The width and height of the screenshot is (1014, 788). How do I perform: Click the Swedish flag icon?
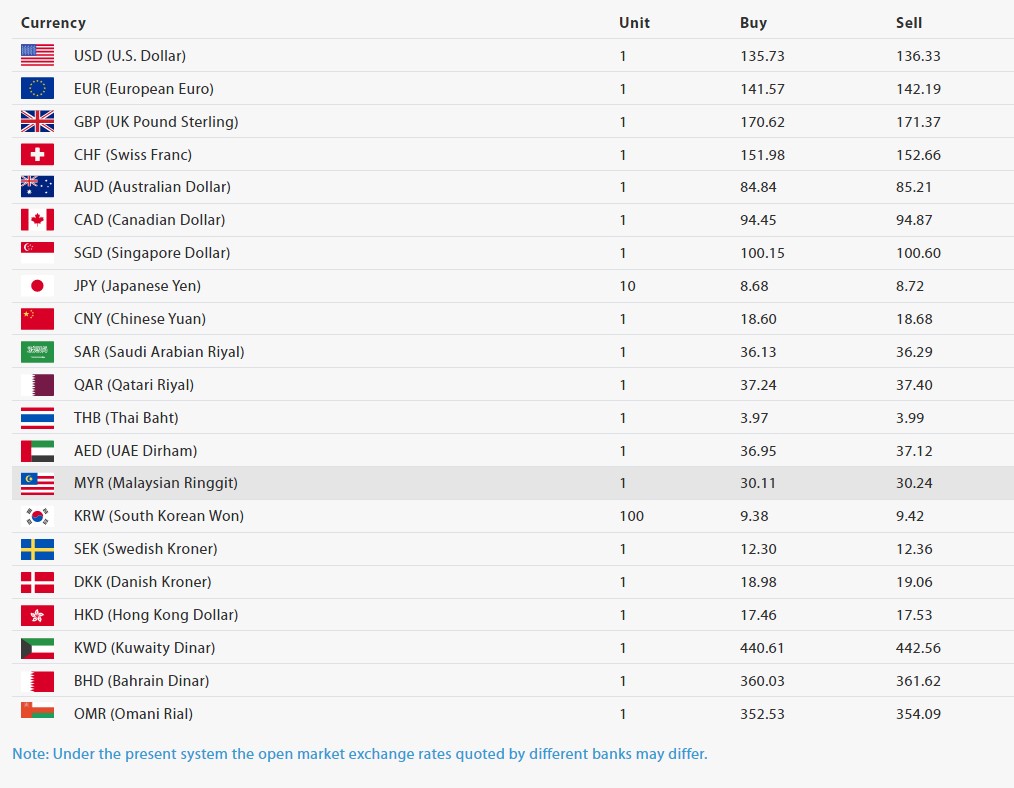tap(37, 549)
